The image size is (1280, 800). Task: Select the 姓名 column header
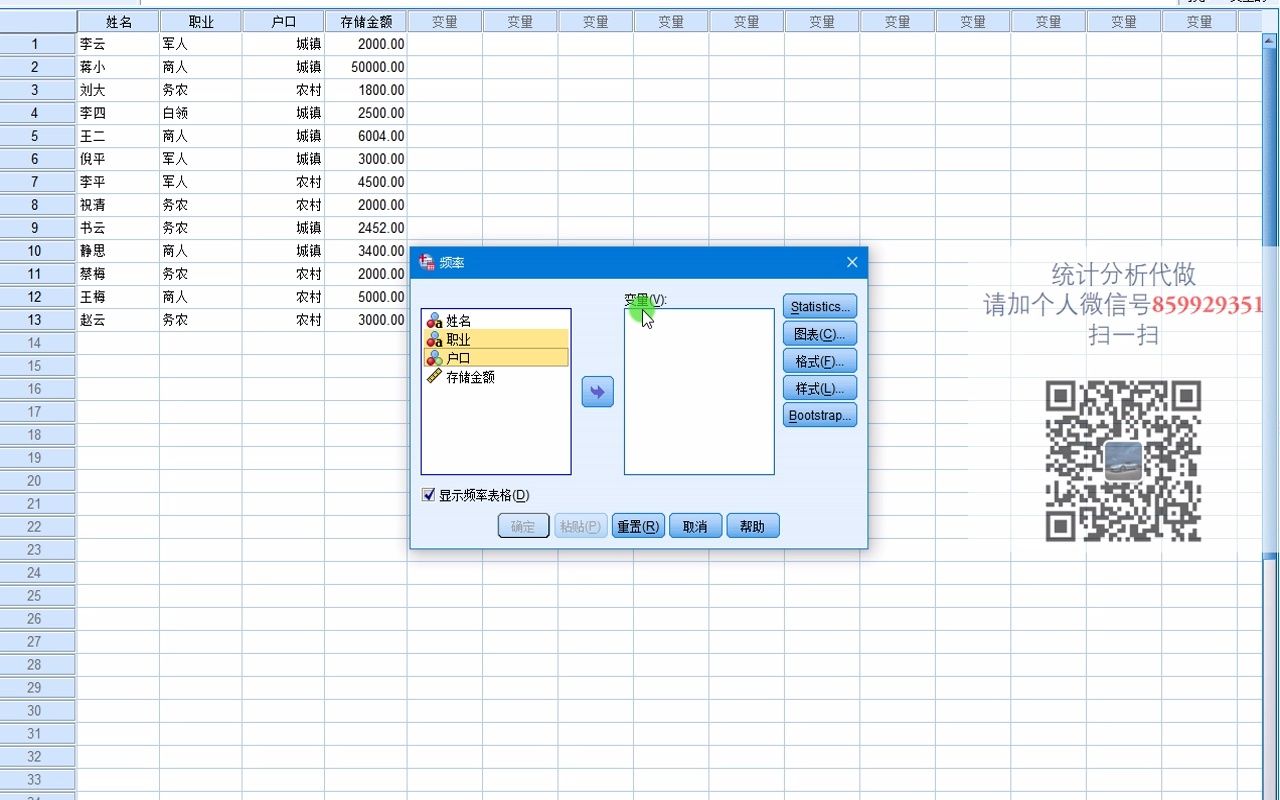pos(118,21)
